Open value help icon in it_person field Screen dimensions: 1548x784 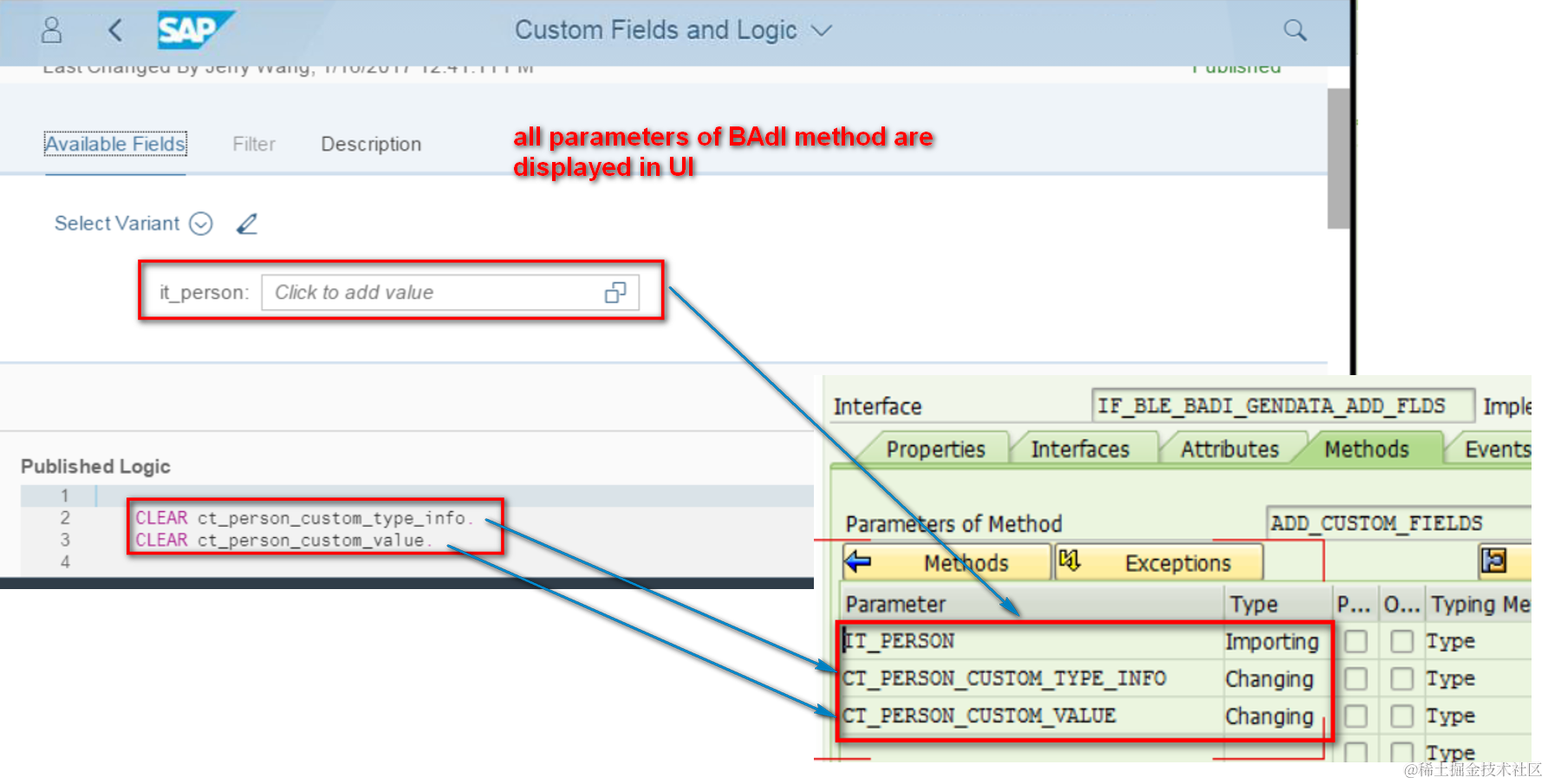615,293
